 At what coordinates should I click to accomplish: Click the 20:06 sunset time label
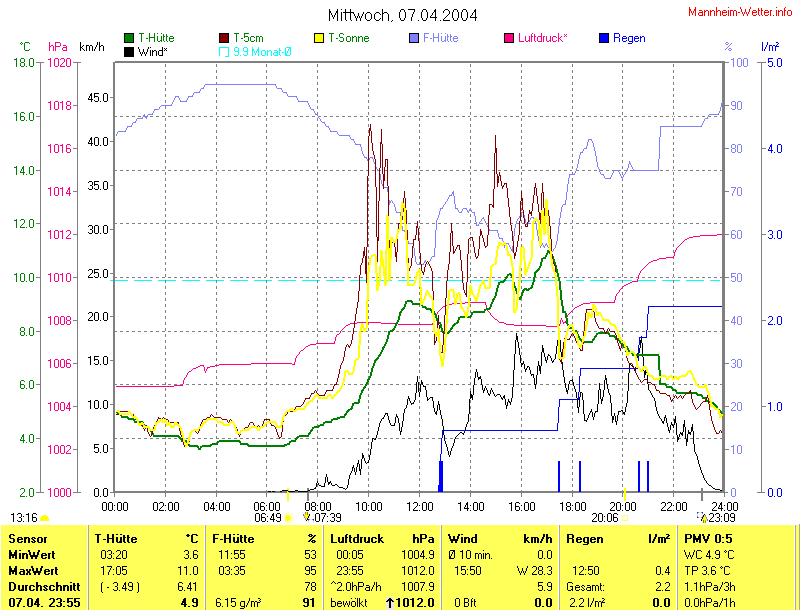tap(604, 518)
